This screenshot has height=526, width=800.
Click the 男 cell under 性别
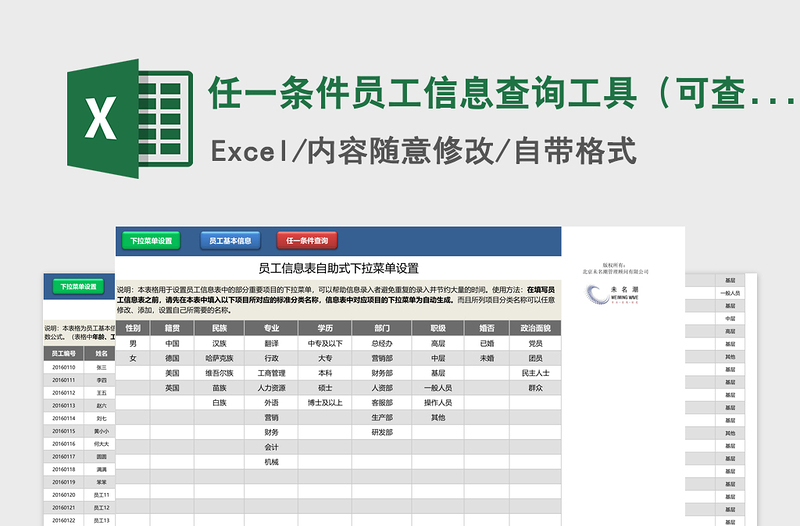pos(133,343)
